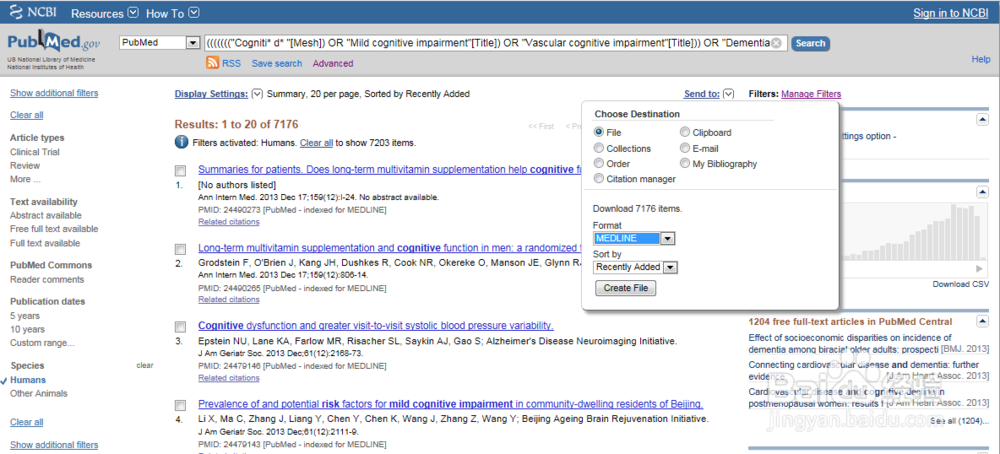The width and height of the screenshot is (1000, 454).
Task: Open Related citations for PMID 24479146
Action: [229, 378]
